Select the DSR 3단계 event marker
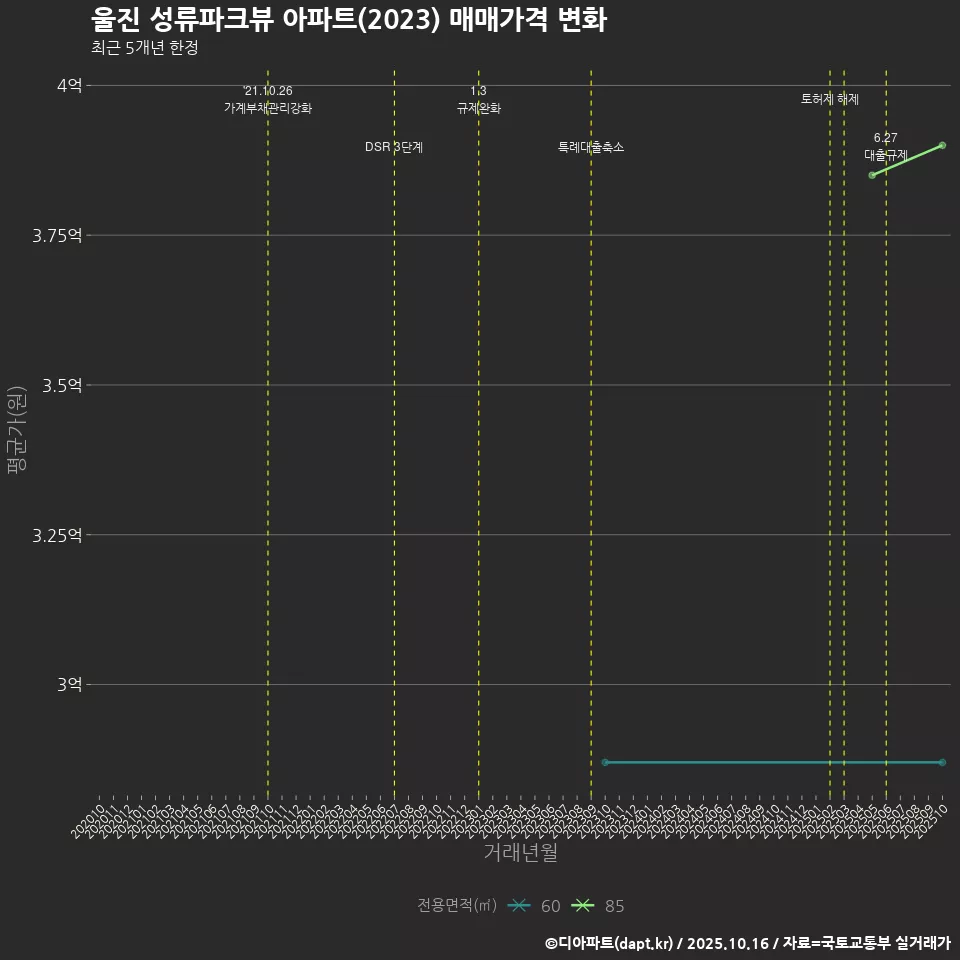 pyautogui.click(x=395, y=146)
